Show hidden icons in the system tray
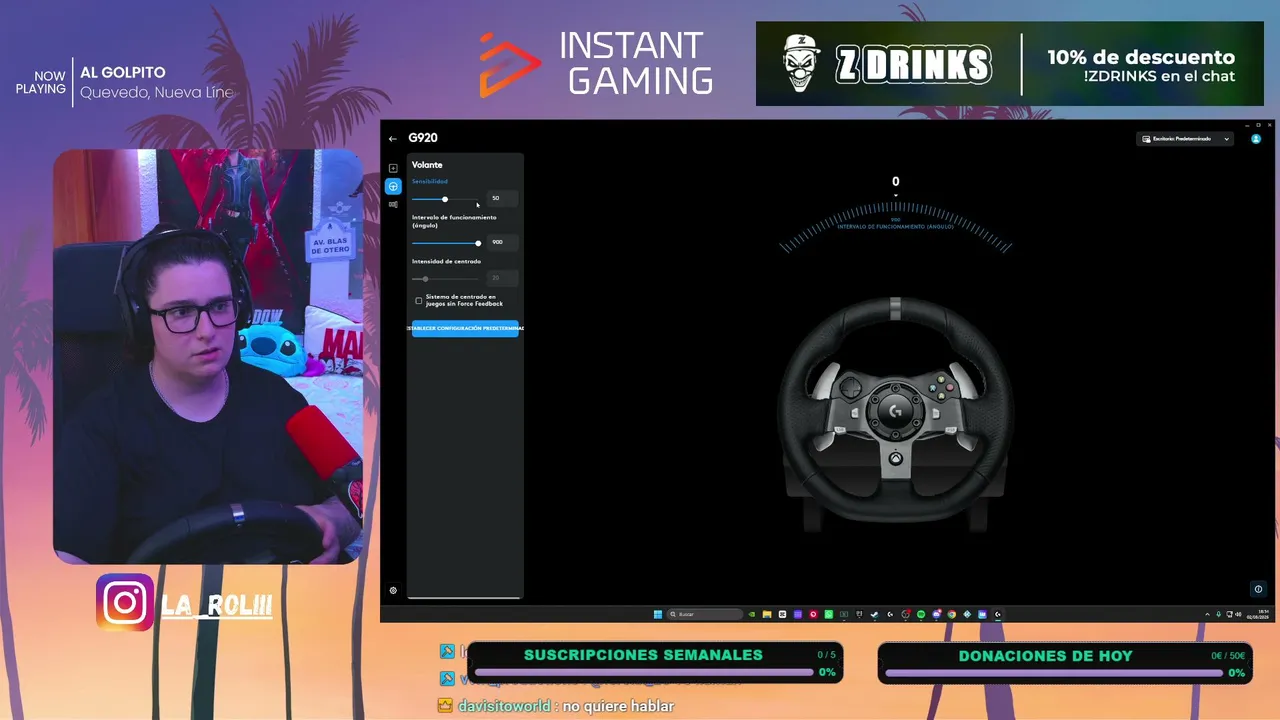 (1207, 614)
